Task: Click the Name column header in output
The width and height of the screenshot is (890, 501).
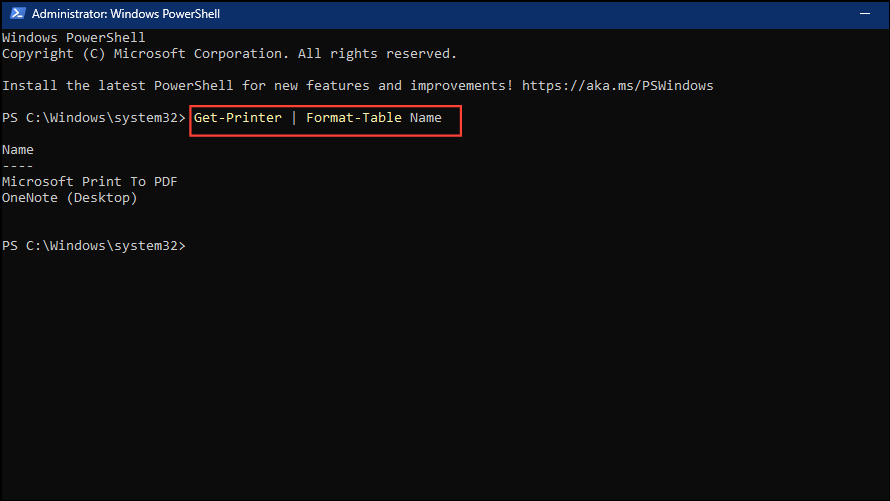Action: [18, 150]
